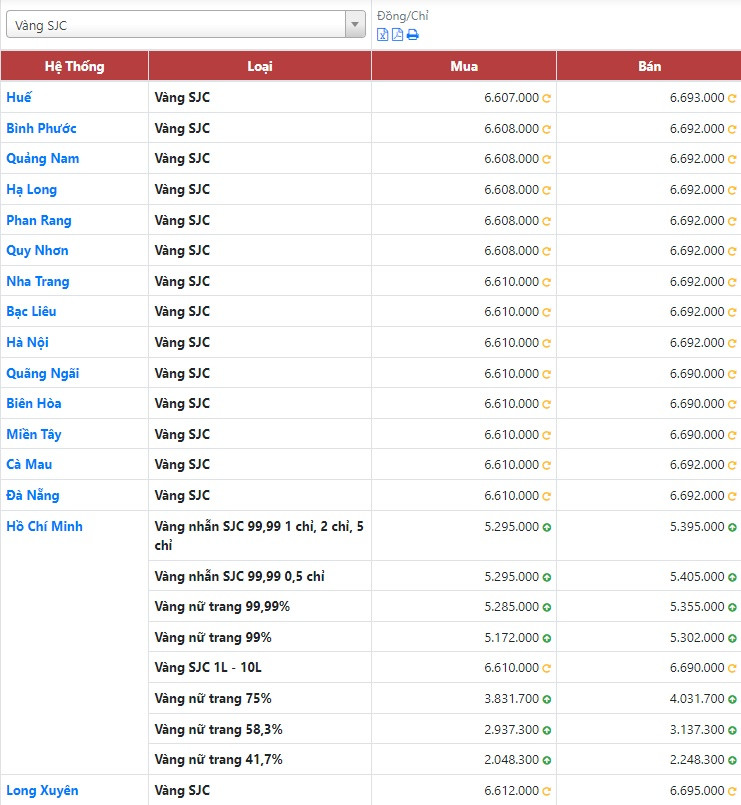Select Vàng SJC 1L - 10L row label

(208, 667)
